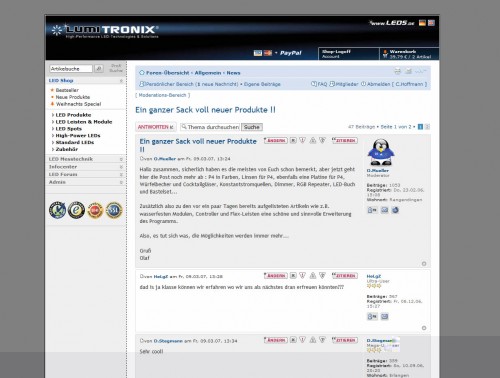Screen dimensions: 500x378
Task: Click ZITIEREN on O.Mueller's post
Action: [345, 141]
